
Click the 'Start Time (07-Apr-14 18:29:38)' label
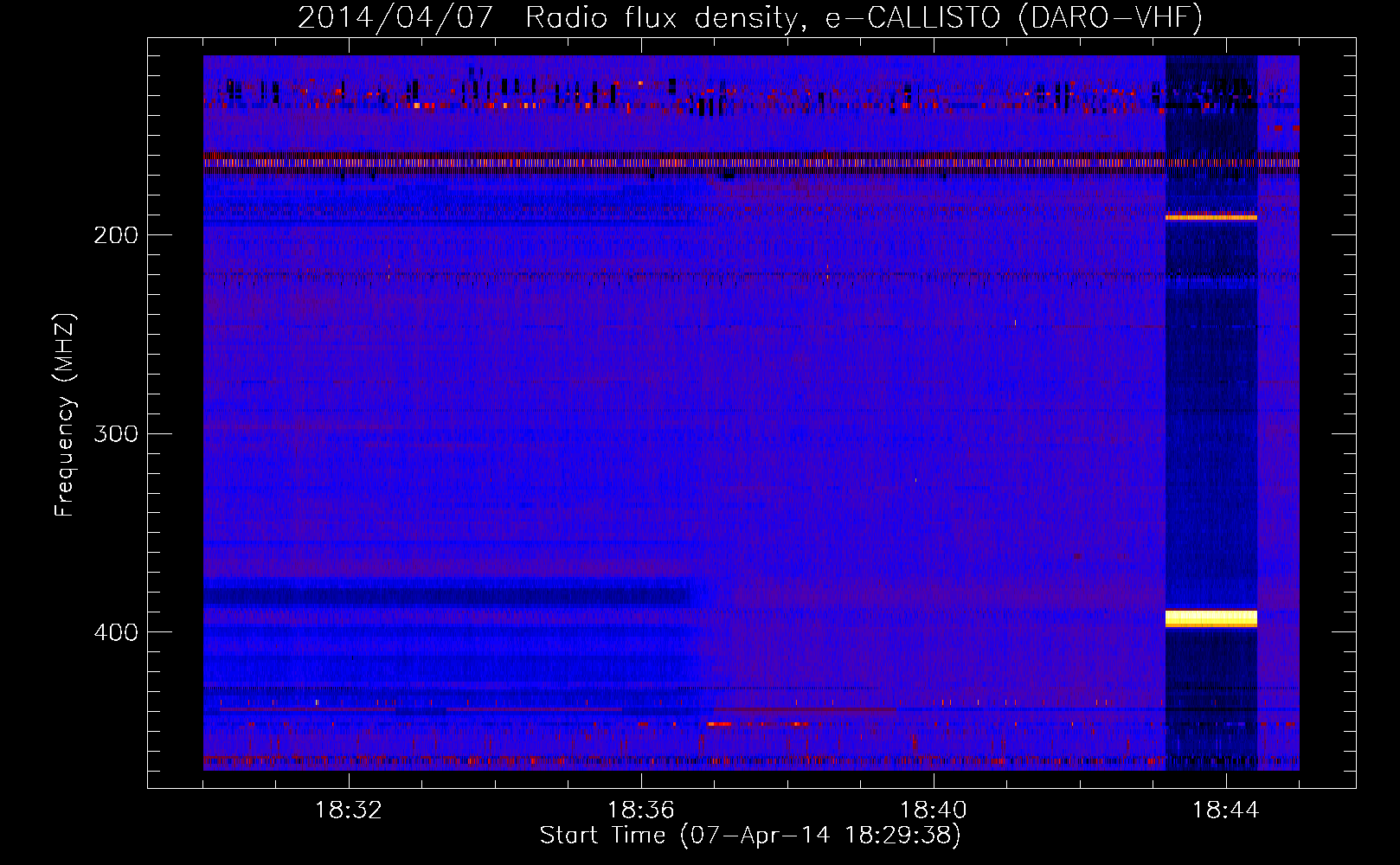tap(750, 836)
